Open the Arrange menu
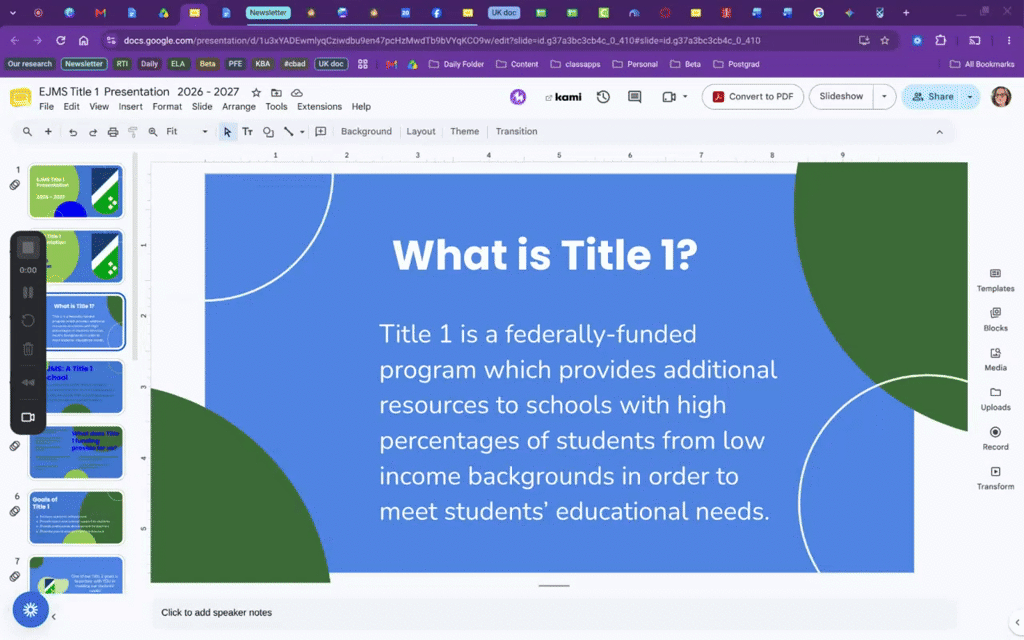Screen dimensions: 1024x640 pos(238,106)
